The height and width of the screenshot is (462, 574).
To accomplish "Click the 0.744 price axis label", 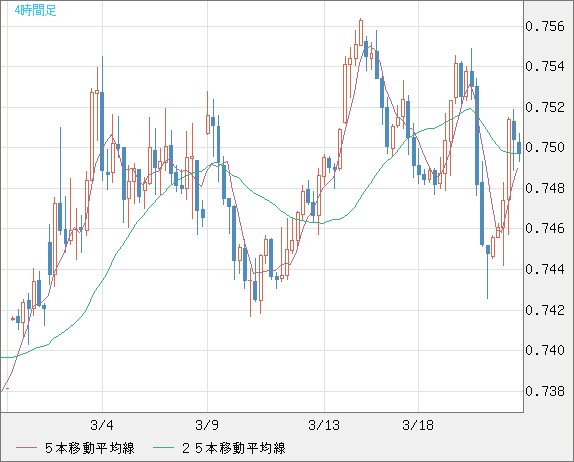I will (x=545, y=269).
